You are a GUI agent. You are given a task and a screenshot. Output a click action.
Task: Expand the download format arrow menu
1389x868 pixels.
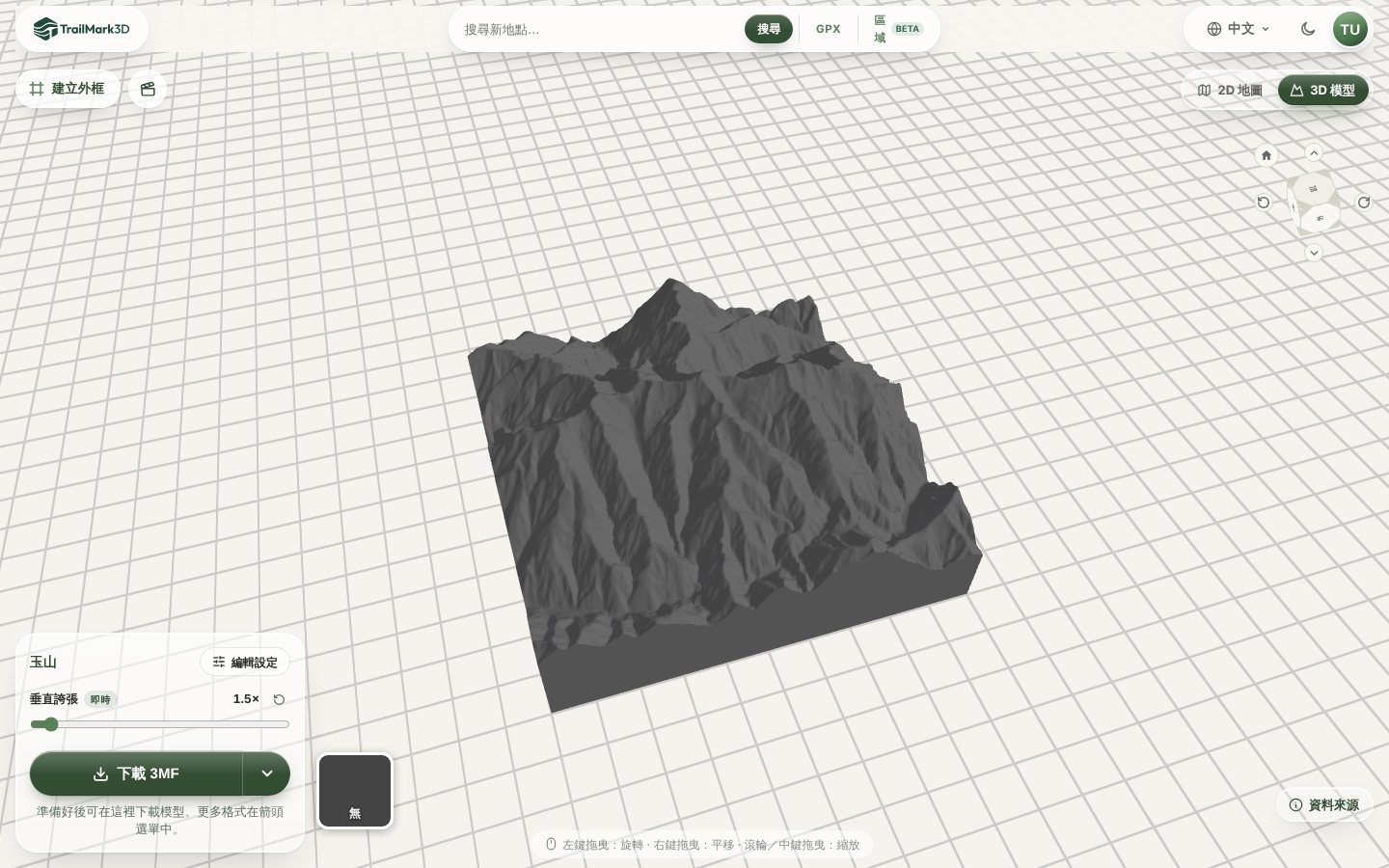(x=267, y=773)
